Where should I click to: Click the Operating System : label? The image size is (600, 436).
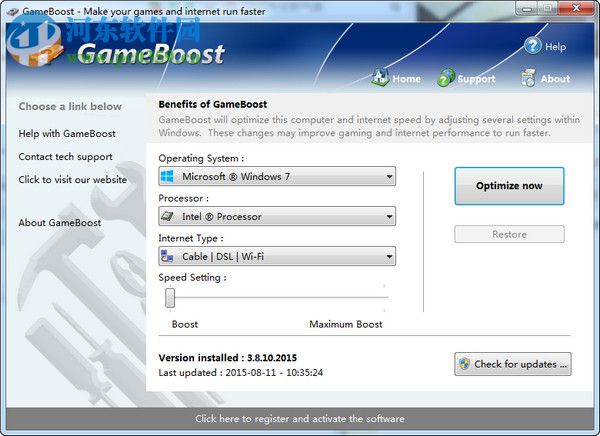tap(201, 158)
